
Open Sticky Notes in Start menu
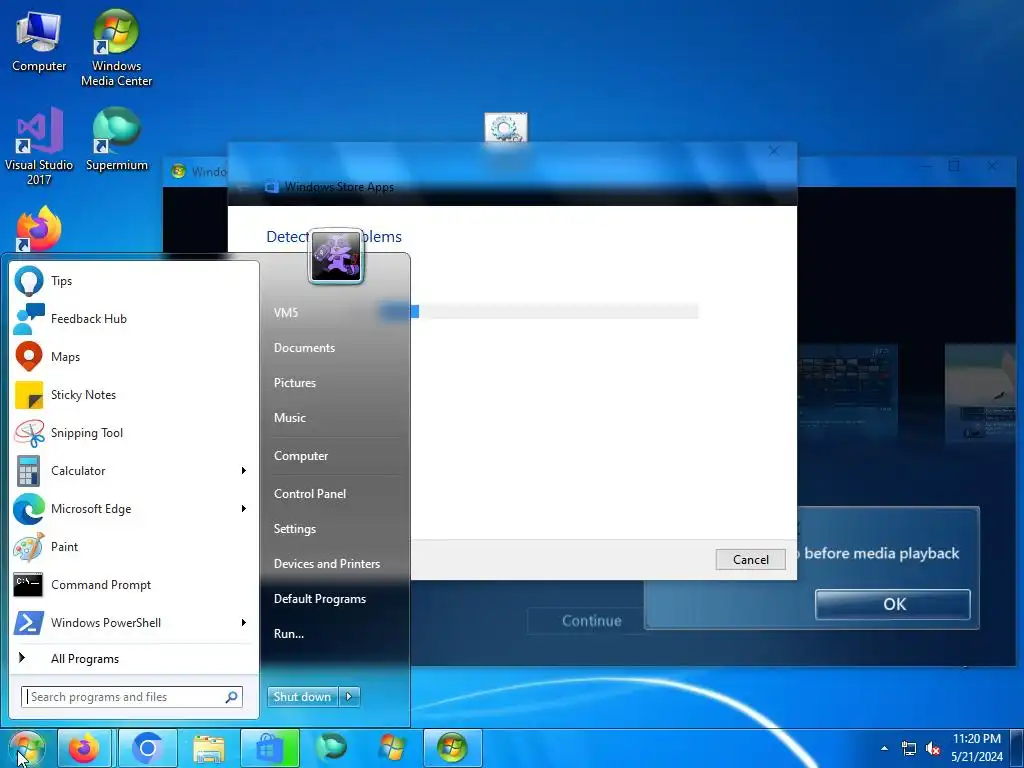(x=134, y=394)
